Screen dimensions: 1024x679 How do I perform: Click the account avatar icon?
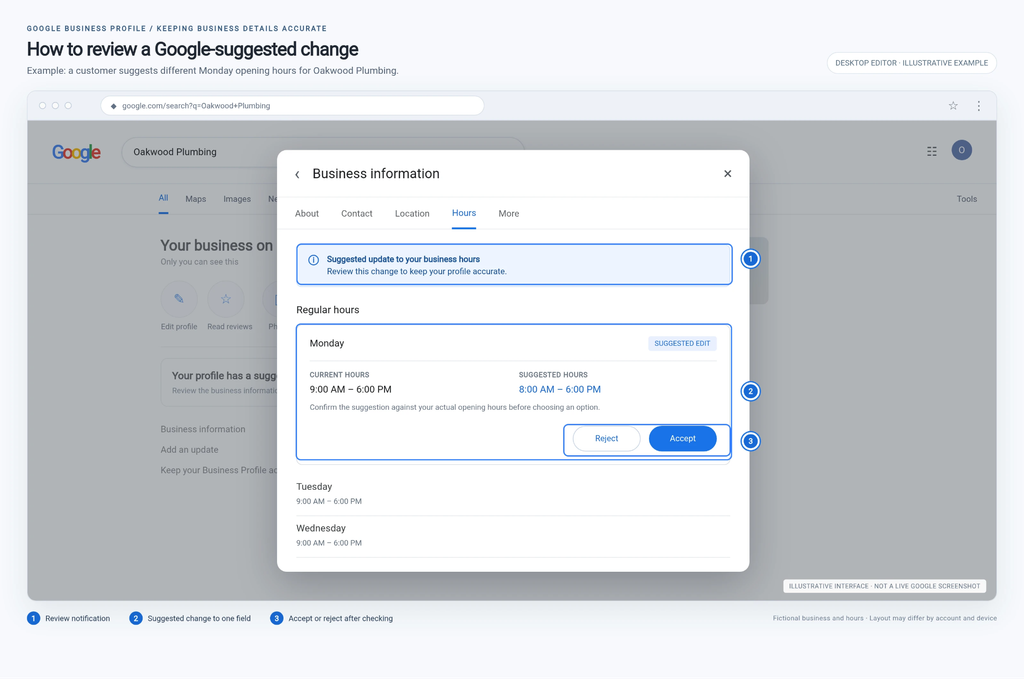tap(961, 150)
